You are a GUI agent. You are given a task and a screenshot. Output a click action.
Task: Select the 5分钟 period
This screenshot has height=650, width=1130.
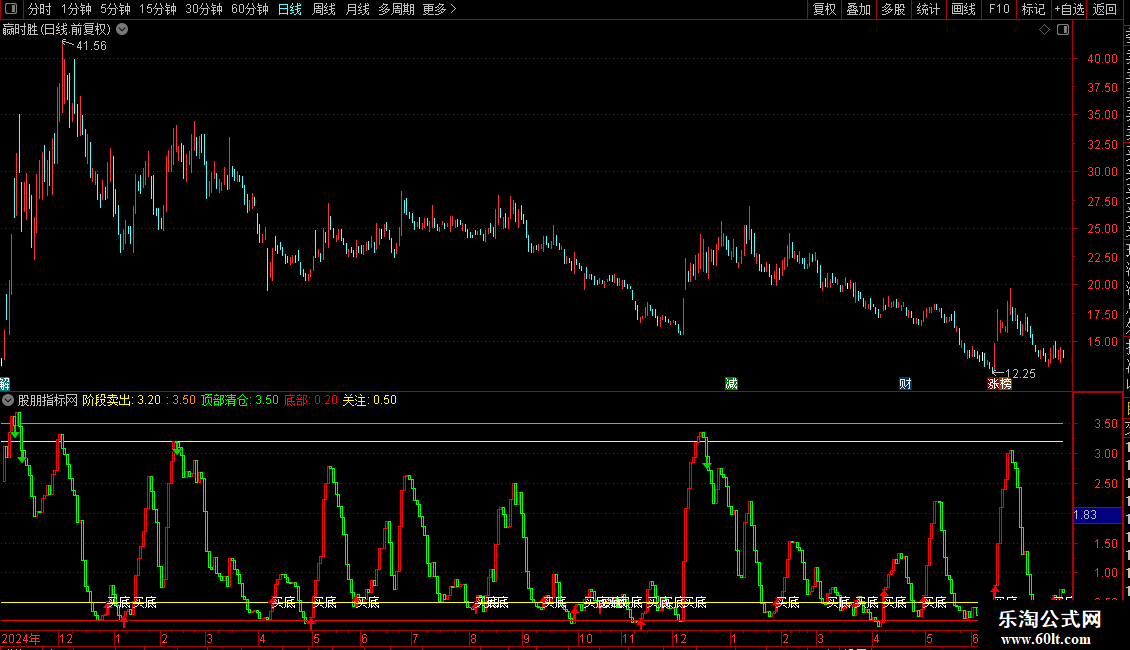tap(115, 9)
